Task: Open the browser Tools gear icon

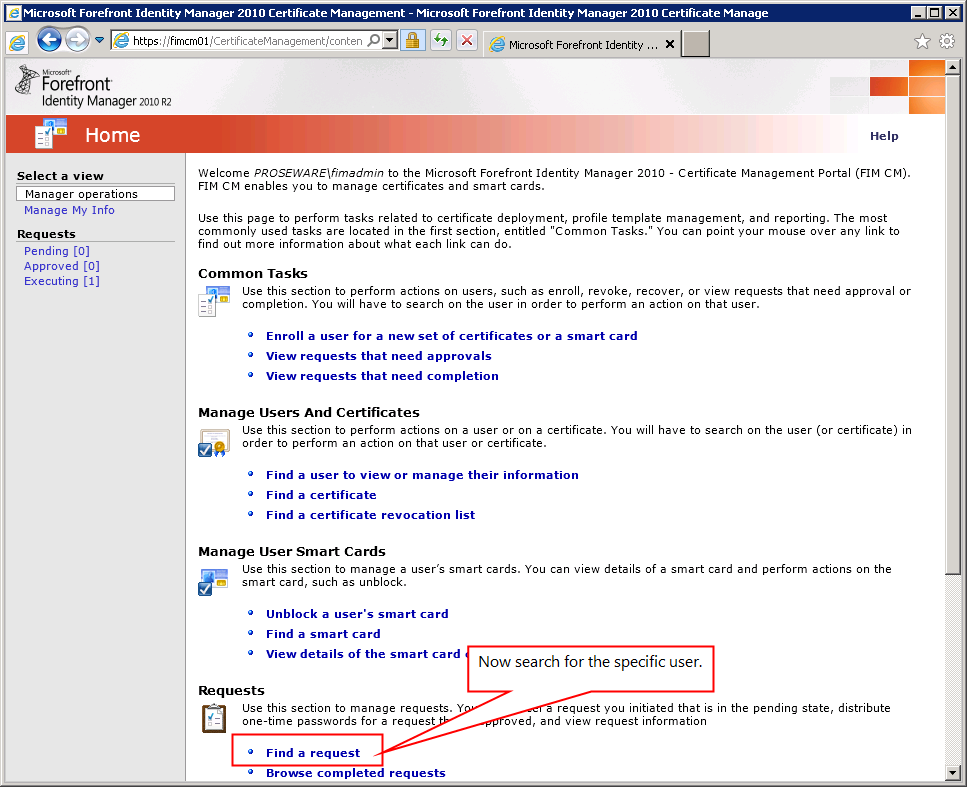Action: coord(947,41)
